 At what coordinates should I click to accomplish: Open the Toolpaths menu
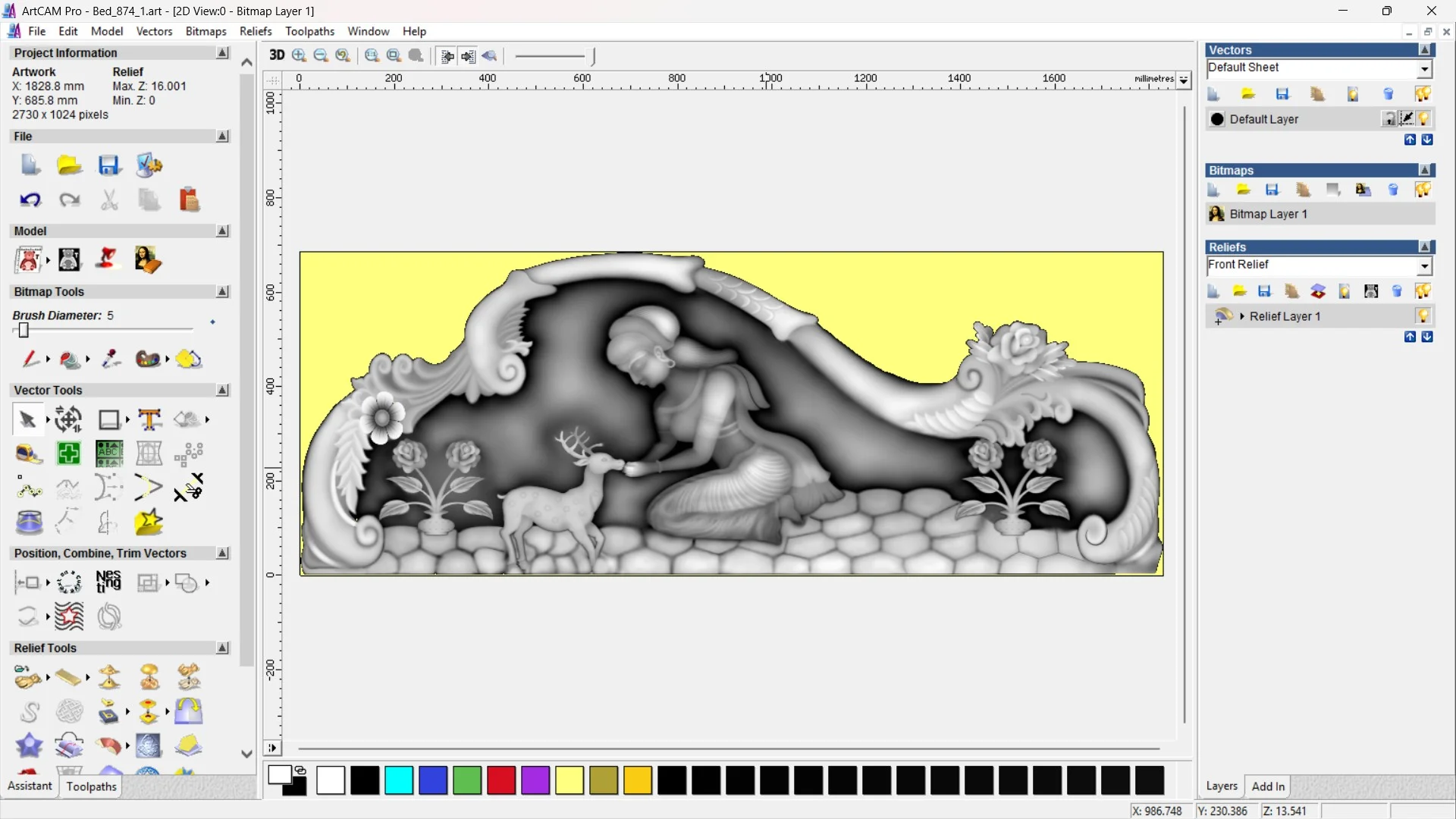309,31
